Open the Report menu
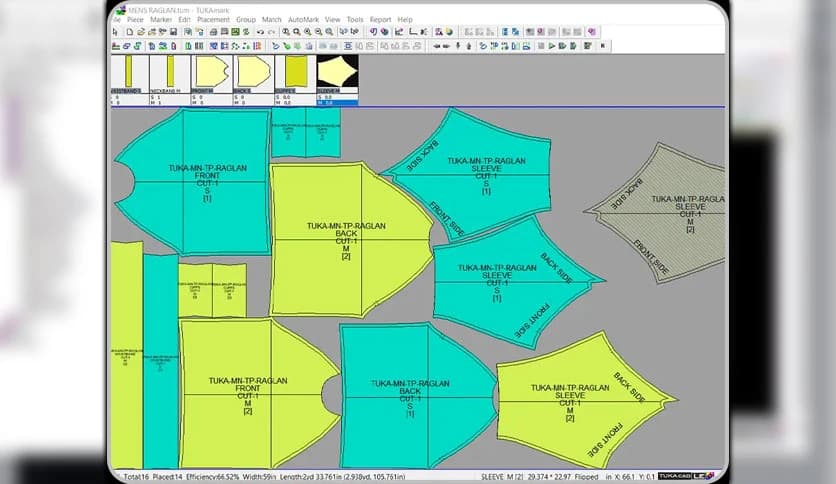The width and height of the screenshot is (836, 484). click(380, 19)
